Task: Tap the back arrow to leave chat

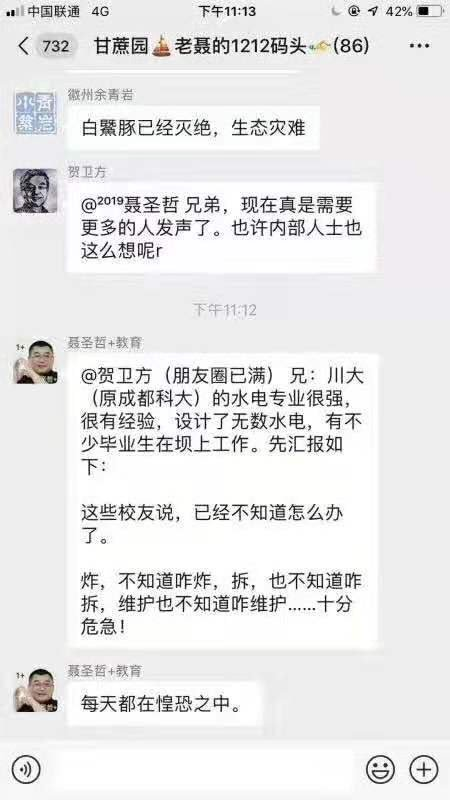Action: [23, 46]
